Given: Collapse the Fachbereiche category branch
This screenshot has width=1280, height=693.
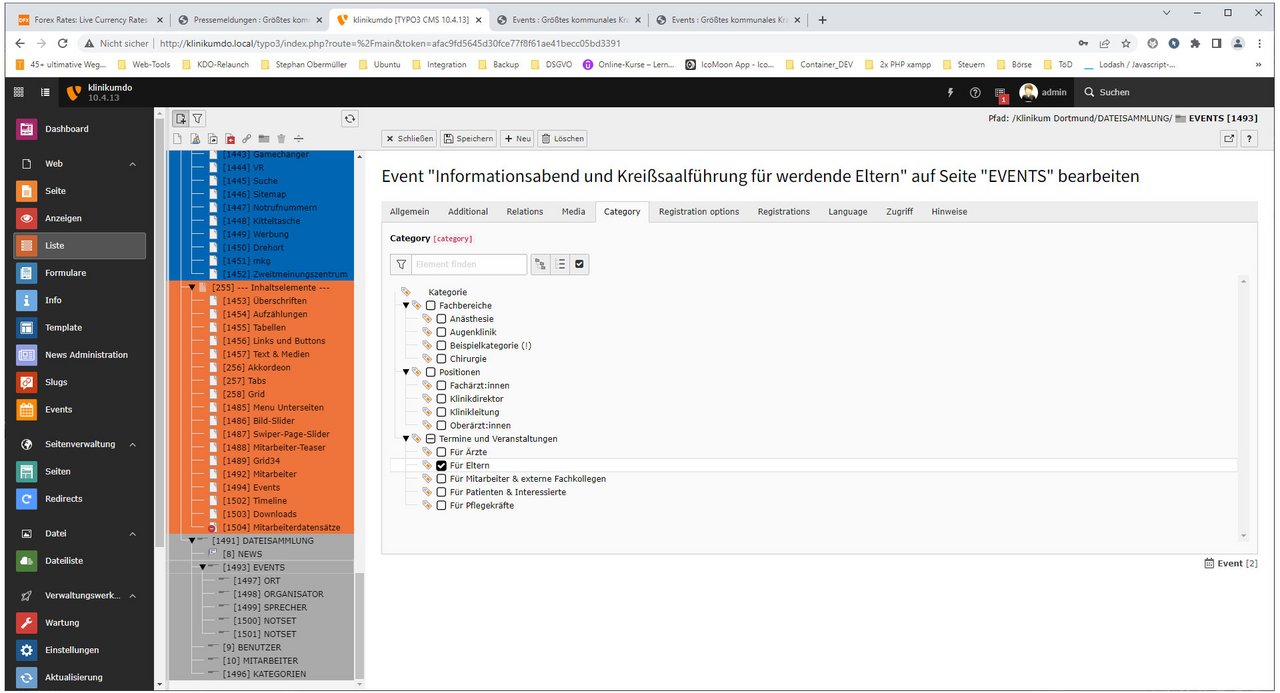Looking at the screenshot, I should 406,306.
